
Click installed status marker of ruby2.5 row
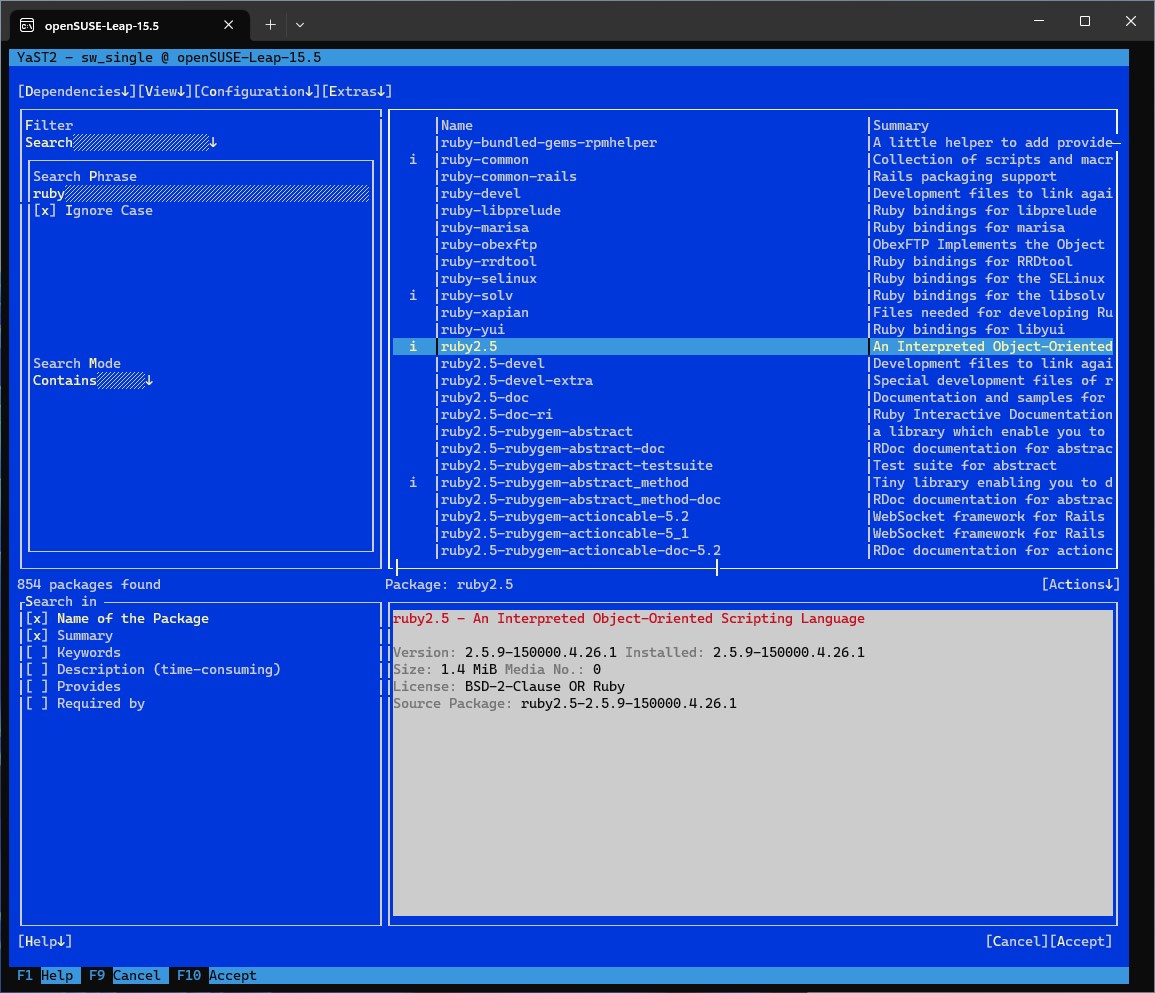coord(412,346)
